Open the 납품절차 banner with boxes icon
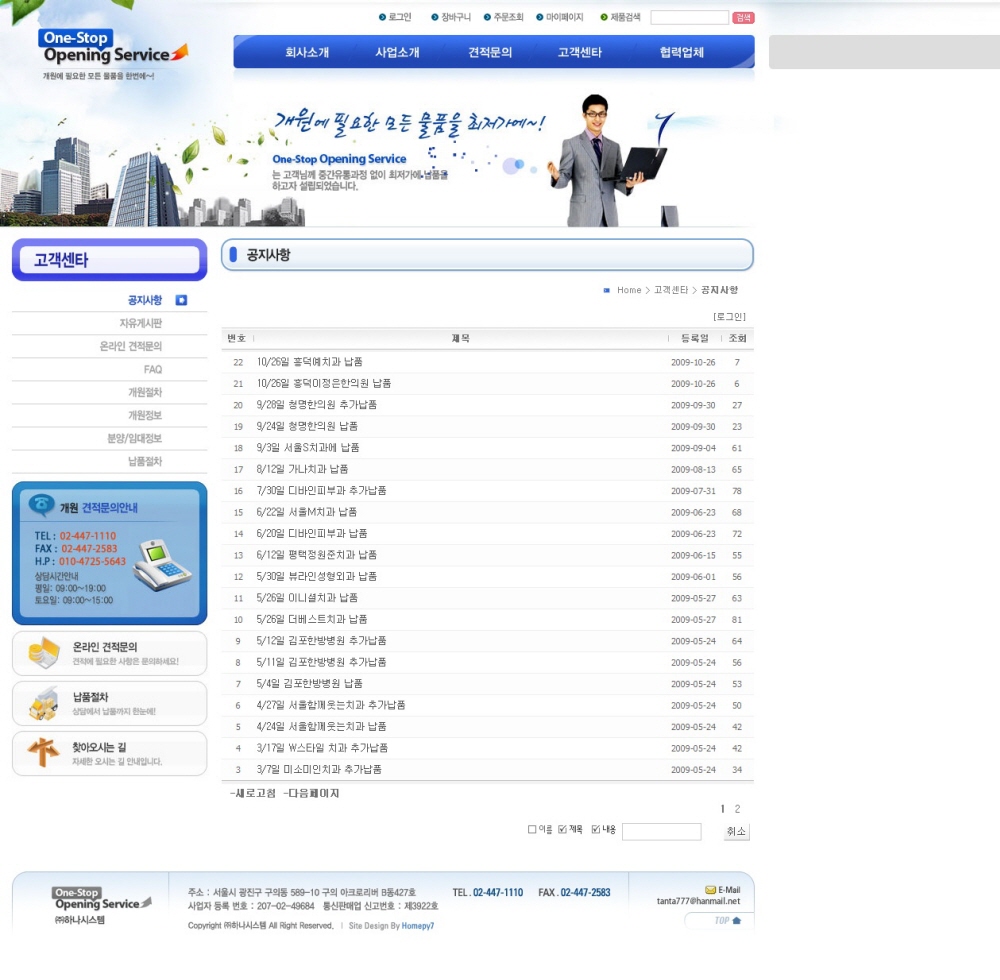Screen dimensions: 1000x980 point(109,703)
